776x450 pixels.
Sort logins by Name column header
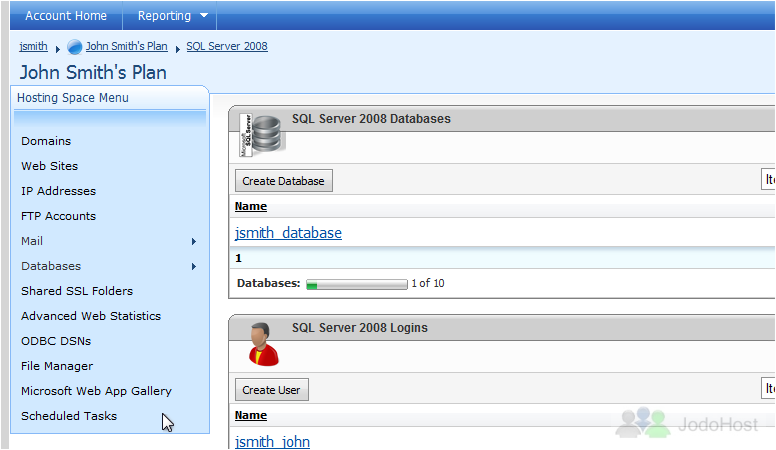click(250, 415)
